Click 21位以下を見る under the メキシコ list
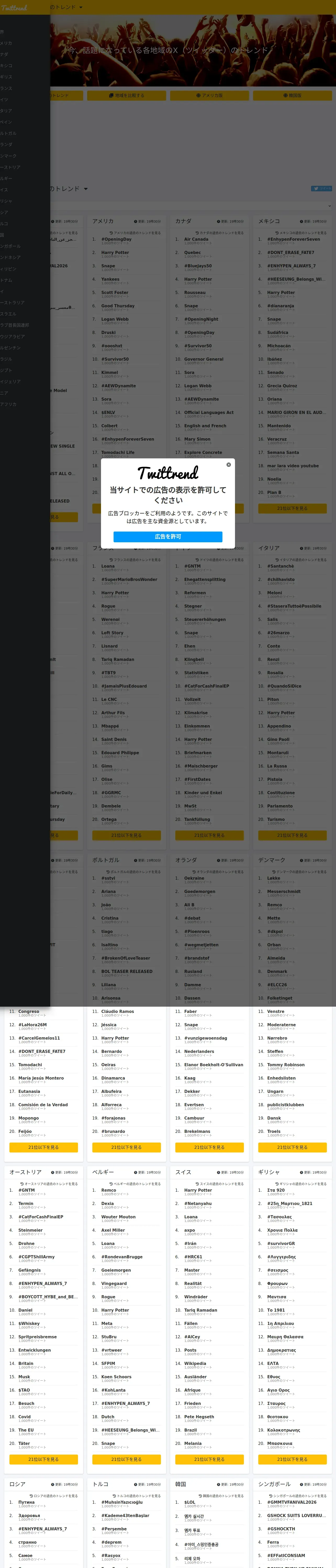This screenshot has width=336, height=1568. click(x=292, y=508)
